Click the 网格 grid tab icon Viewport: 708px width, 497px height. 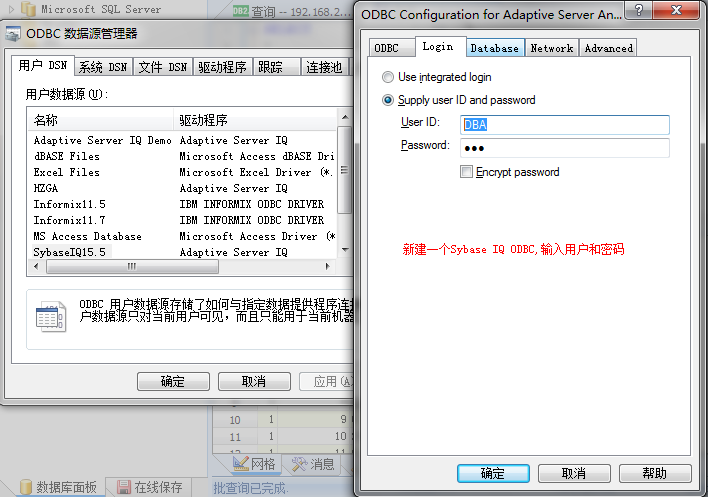click(240, 464)
